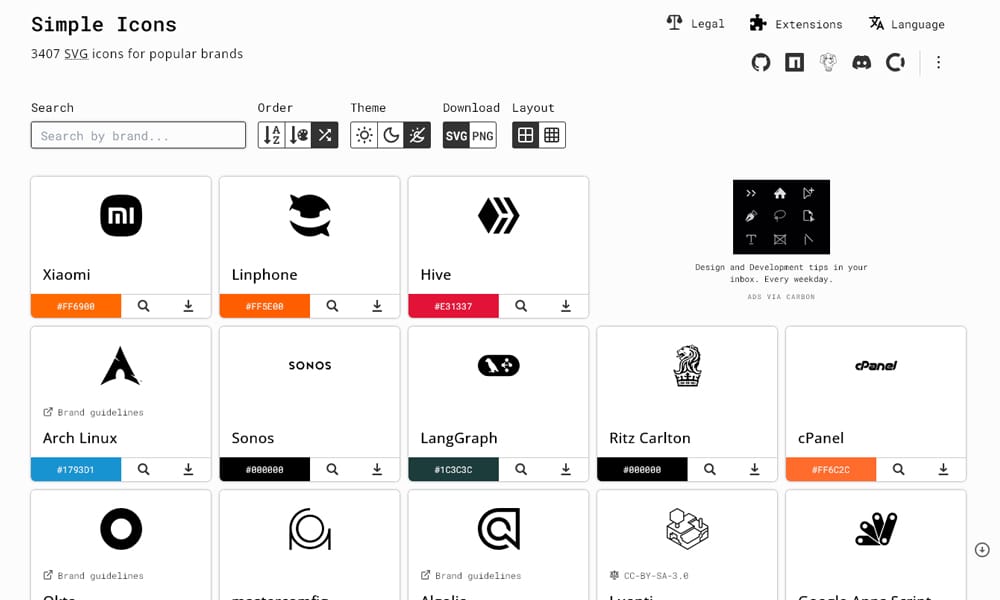Preview the Hive icon with magnifier
This screenshot has height=600, width=1000.
(521, 306)
